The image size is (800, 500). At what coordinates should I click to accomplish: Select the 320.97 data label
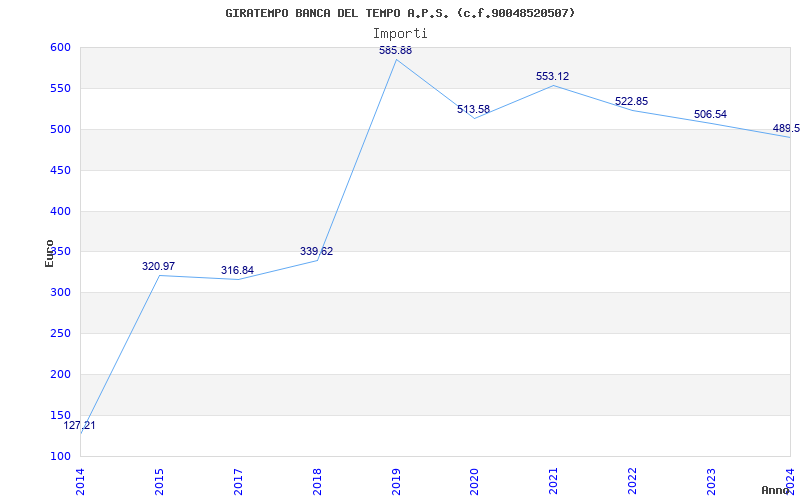click(158, 266)
